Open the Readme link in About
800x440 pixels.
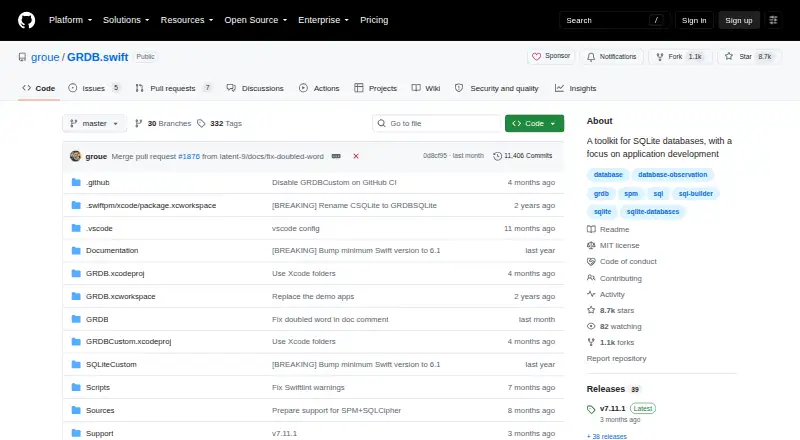[608, 230]
